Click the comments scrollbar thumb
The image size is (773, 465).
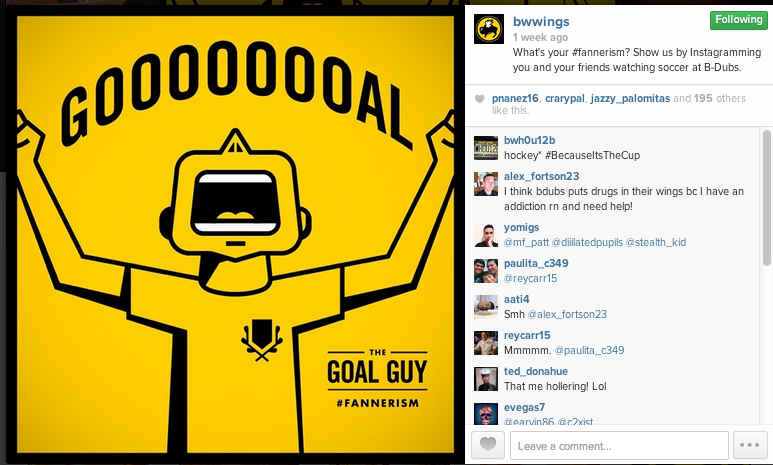[767, 198]
